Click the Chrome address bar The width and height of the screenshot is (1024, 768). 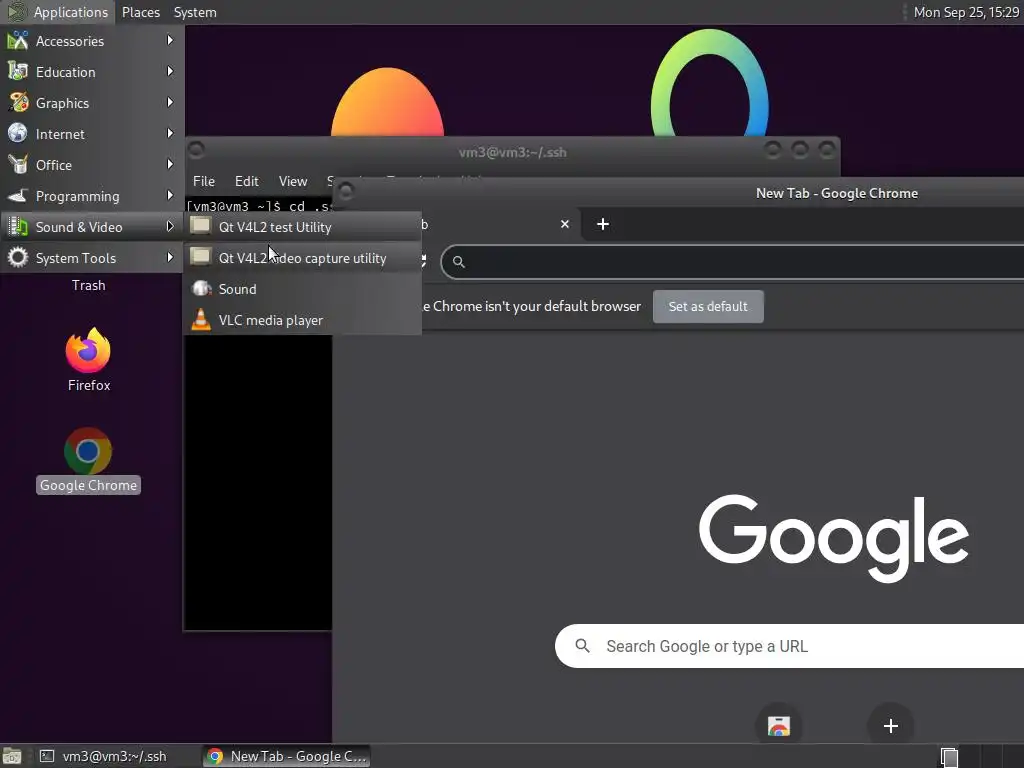point(733,262)
